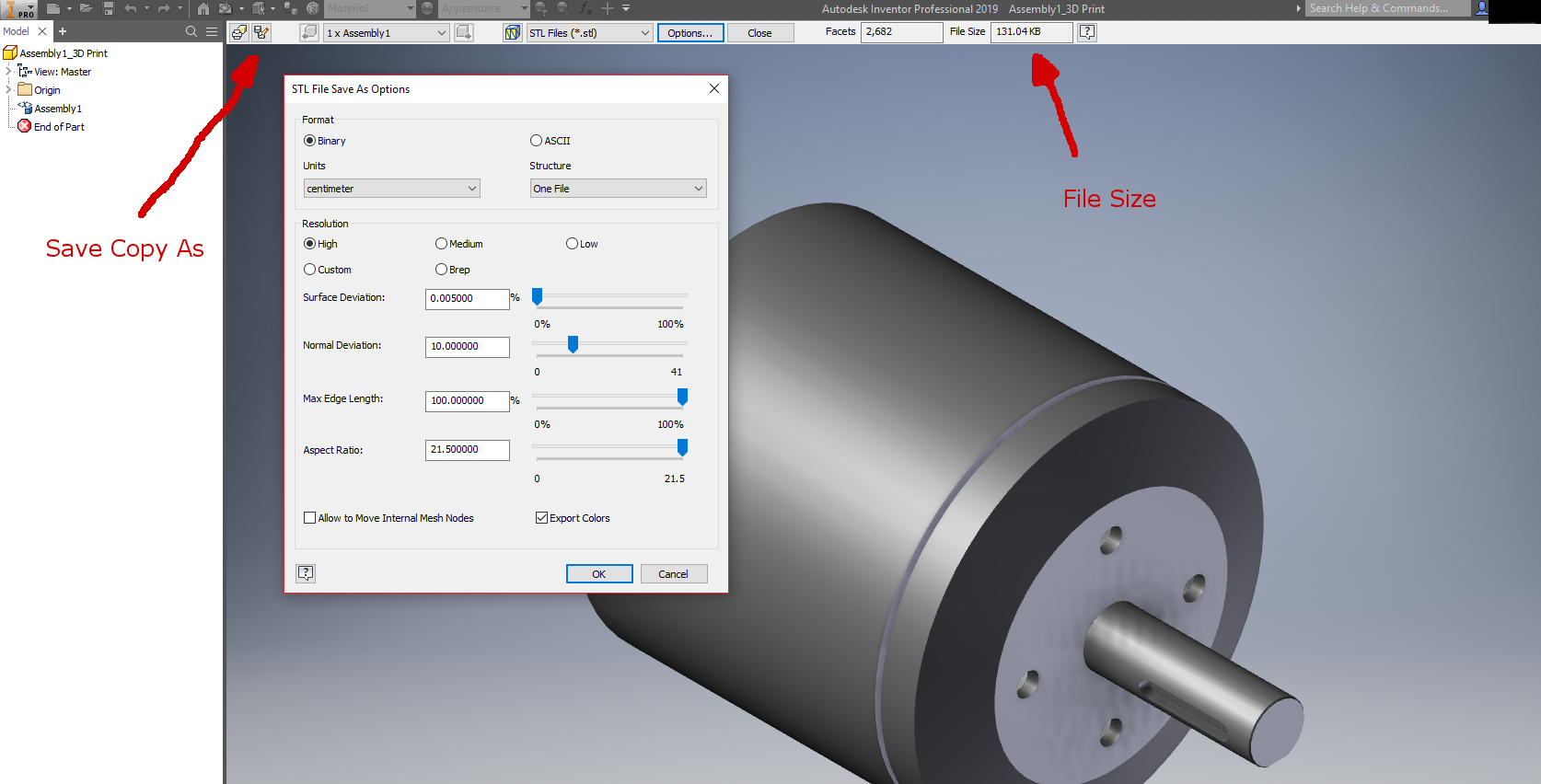Click the fx parameters icon
This screenshot has width=1541, height=784.
[586, 8]
